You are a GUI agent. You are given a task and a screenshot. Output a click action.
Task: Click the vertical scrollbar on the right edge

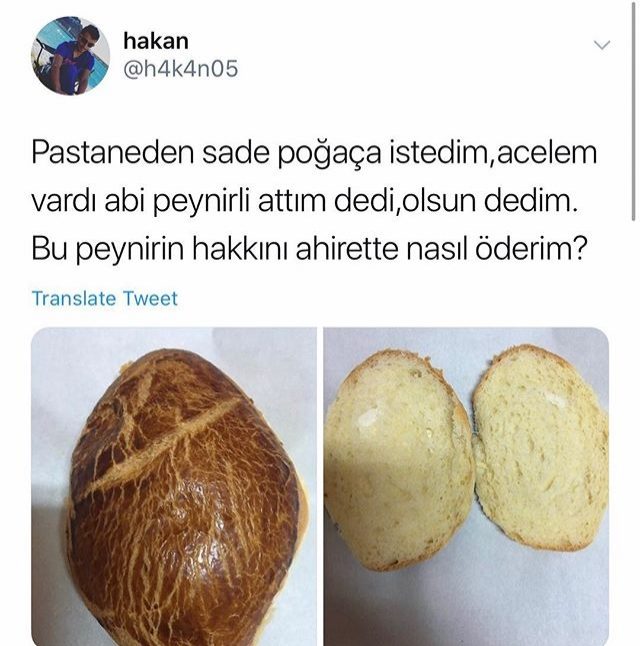634,111
